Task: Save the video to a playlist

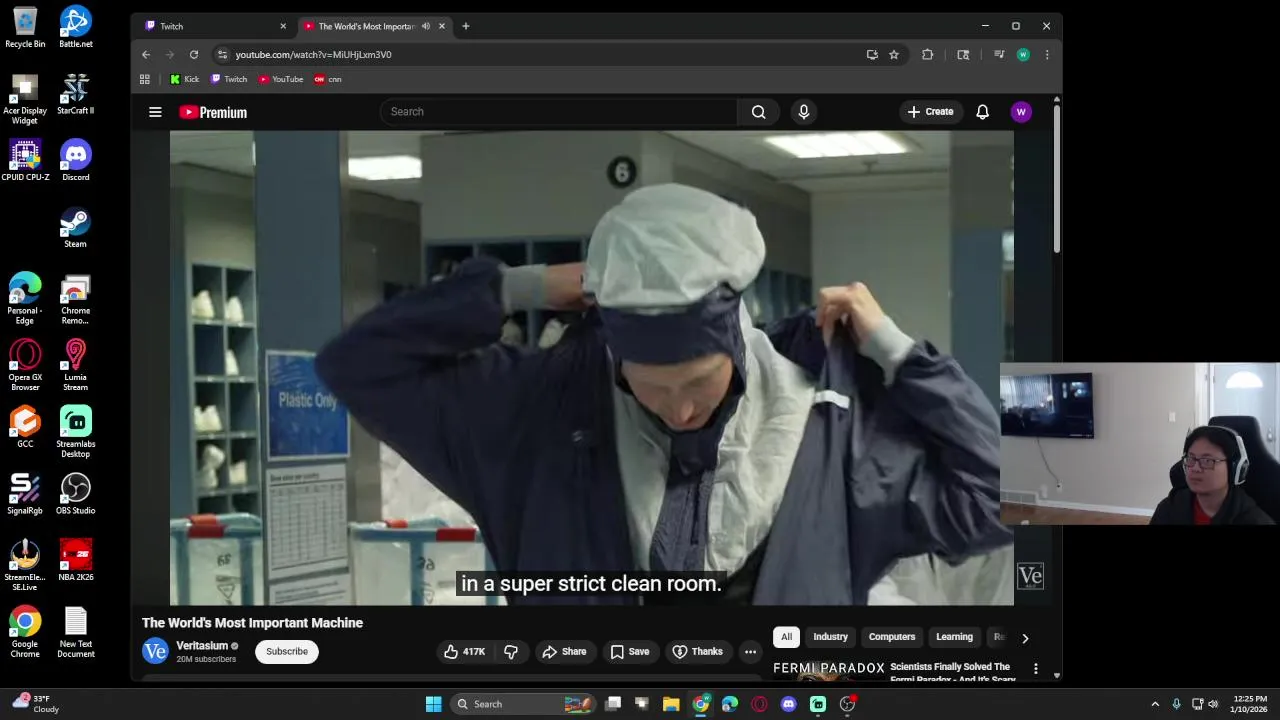Action: point(630,652)
